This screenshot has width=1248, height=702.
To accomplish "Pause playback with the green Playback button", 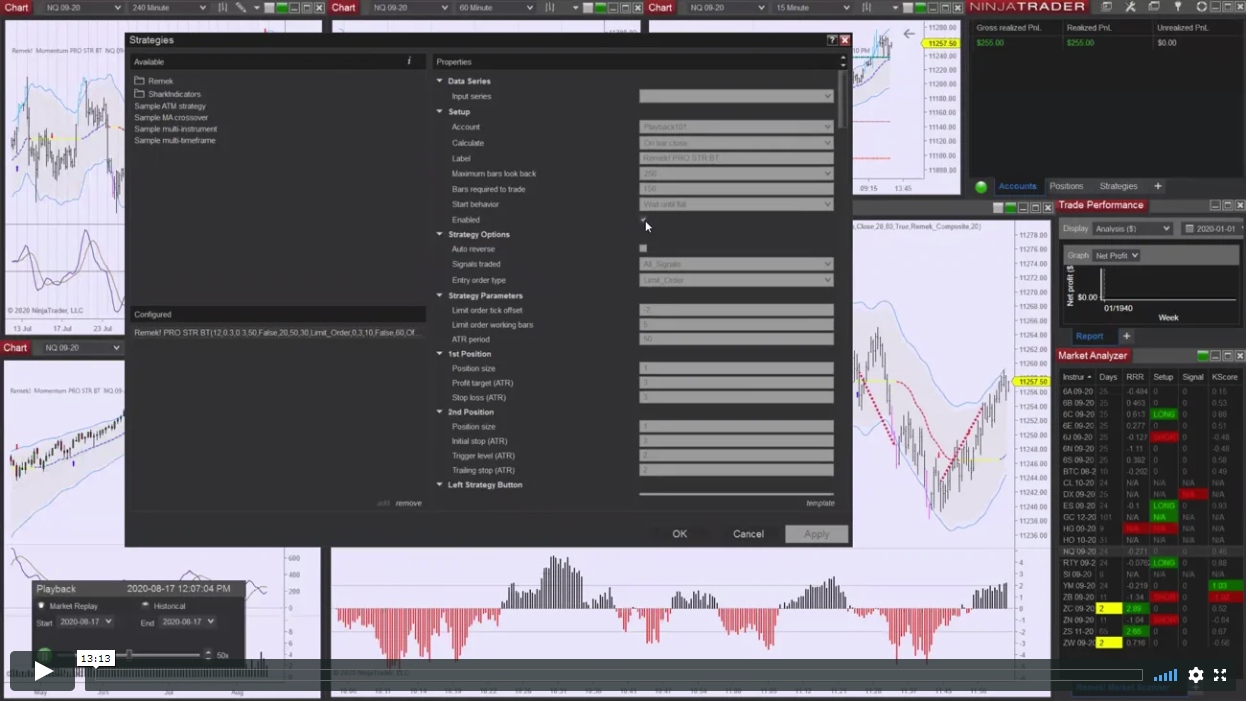I will point(45,655).
